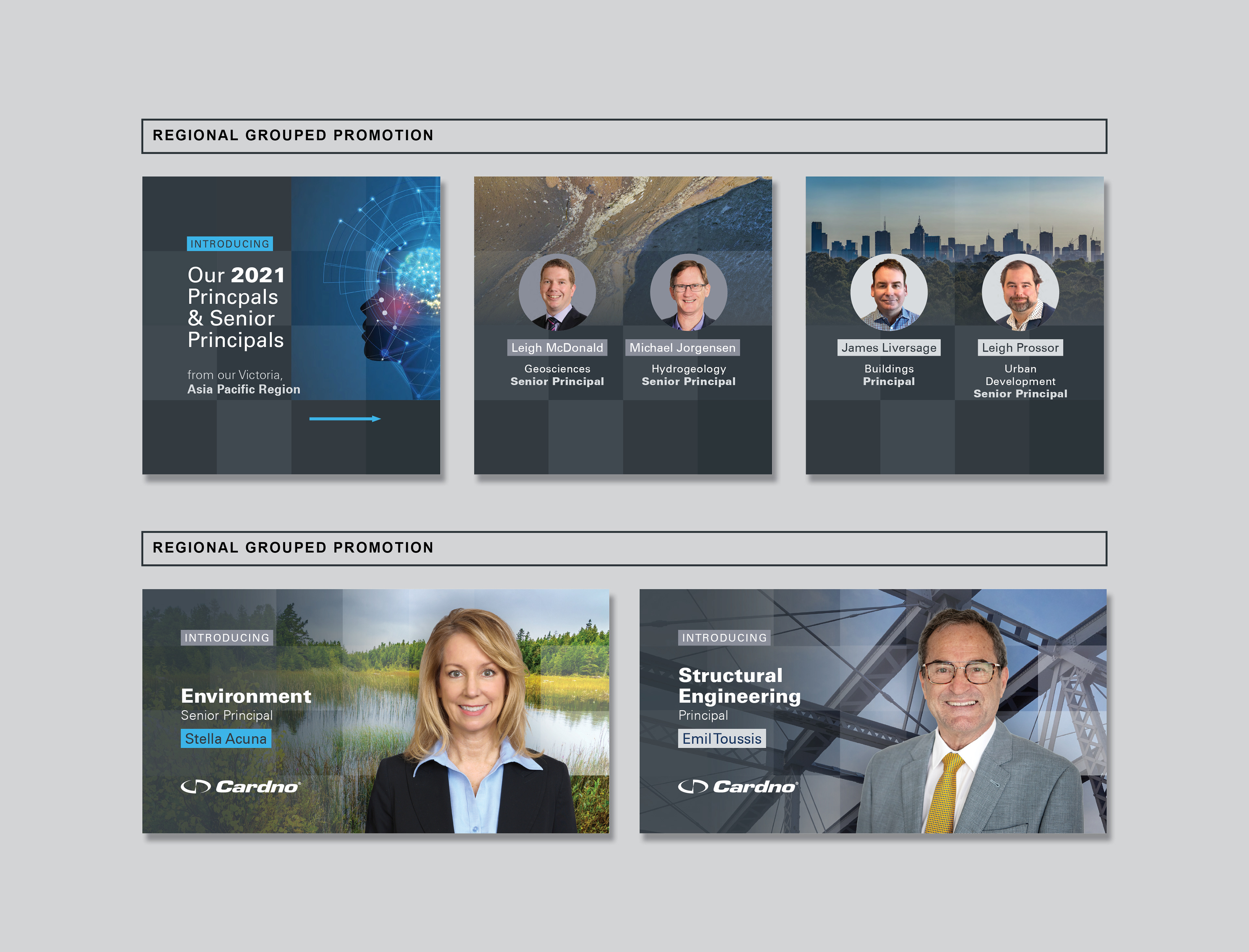Click the Emil Toussis name tag

722,738
